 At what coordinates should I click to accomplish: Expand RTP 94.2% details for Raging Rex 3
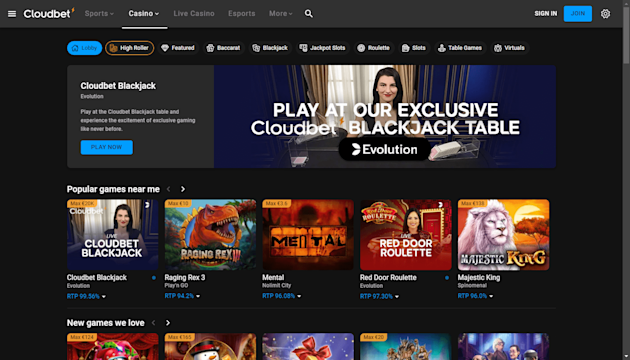click(x=182, y=296)
